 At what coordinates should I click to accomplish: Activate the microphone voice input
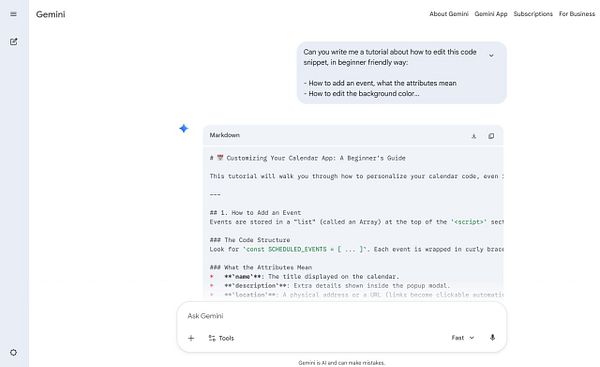tap(492, 338)
